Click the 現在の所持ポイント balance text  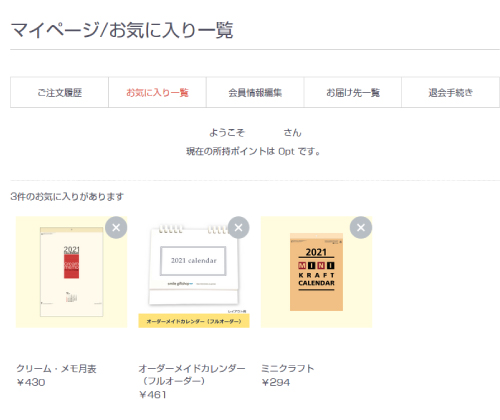(253, 151)
